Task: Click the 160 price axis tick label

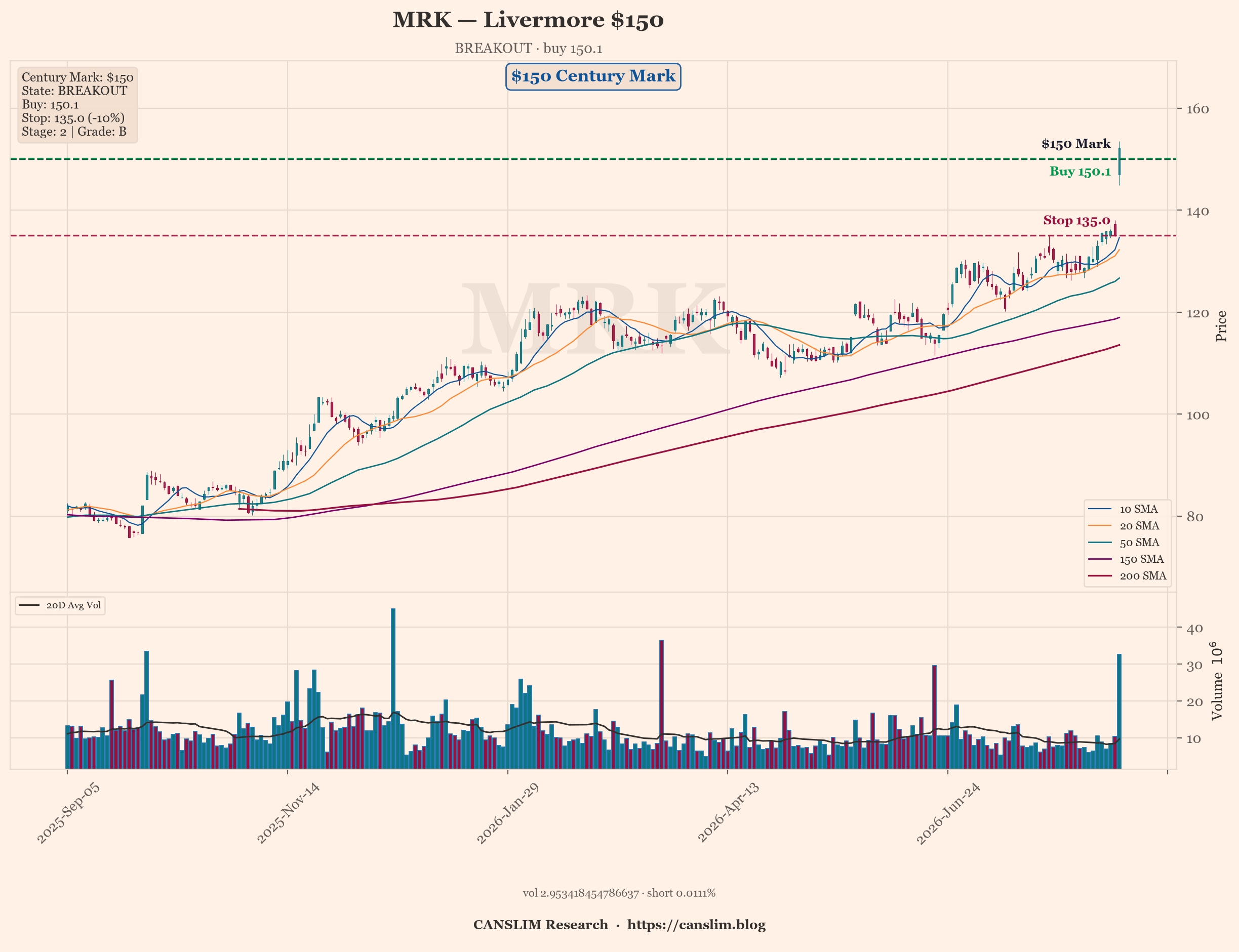Action: (x=1197, y=109)
